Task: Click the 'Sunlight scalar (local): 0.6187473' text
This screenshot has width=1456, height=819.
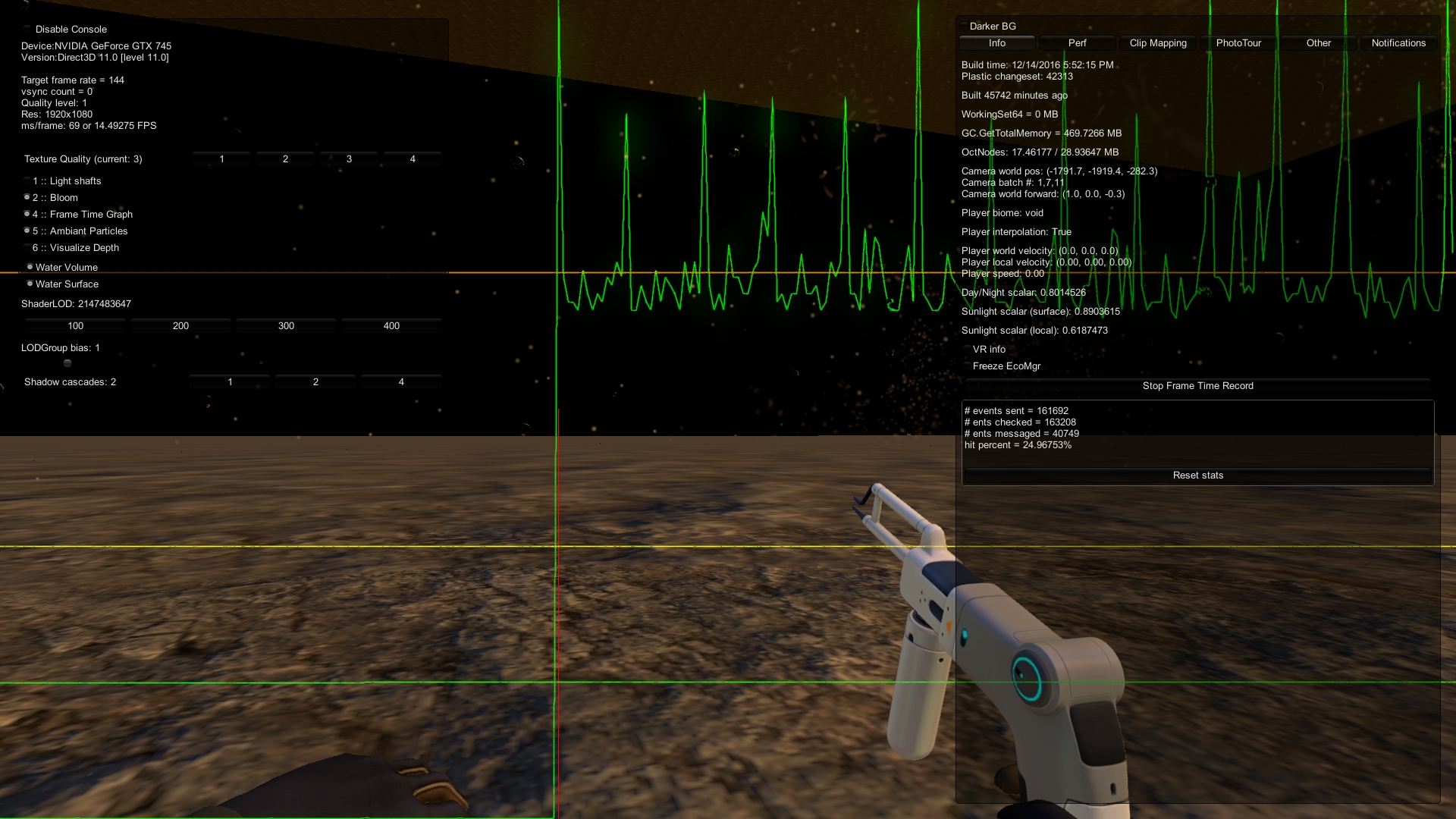Action: pos(1034,330)
